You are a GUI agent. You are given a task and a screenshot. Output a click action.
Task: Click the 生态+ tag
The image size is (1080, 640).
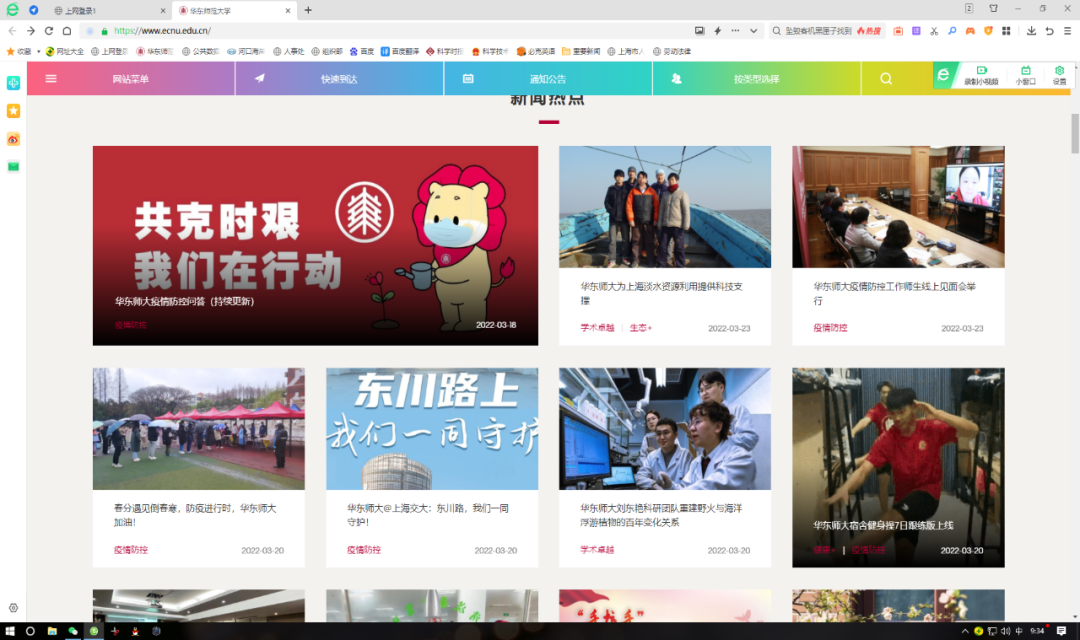tap(641, 328)
